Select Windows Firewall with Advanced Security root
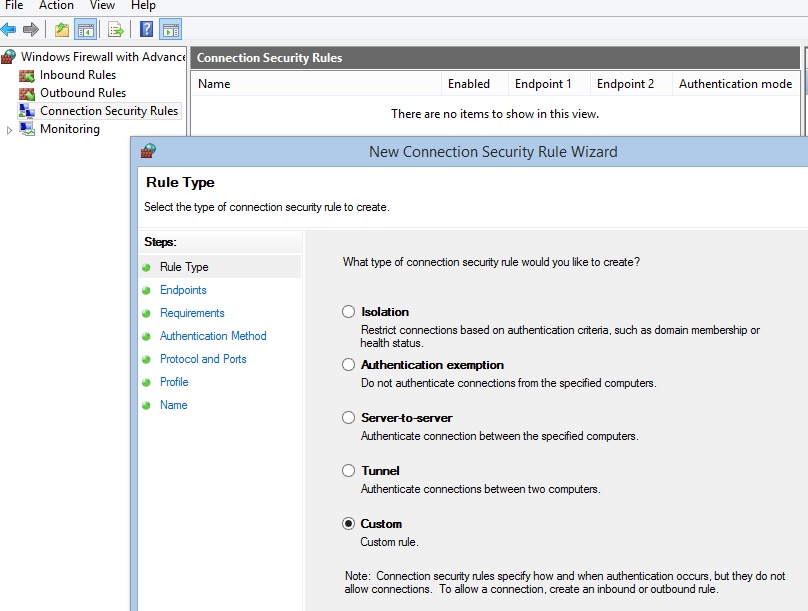The height and width of the screenshot is (611, 808). [103, 56]
